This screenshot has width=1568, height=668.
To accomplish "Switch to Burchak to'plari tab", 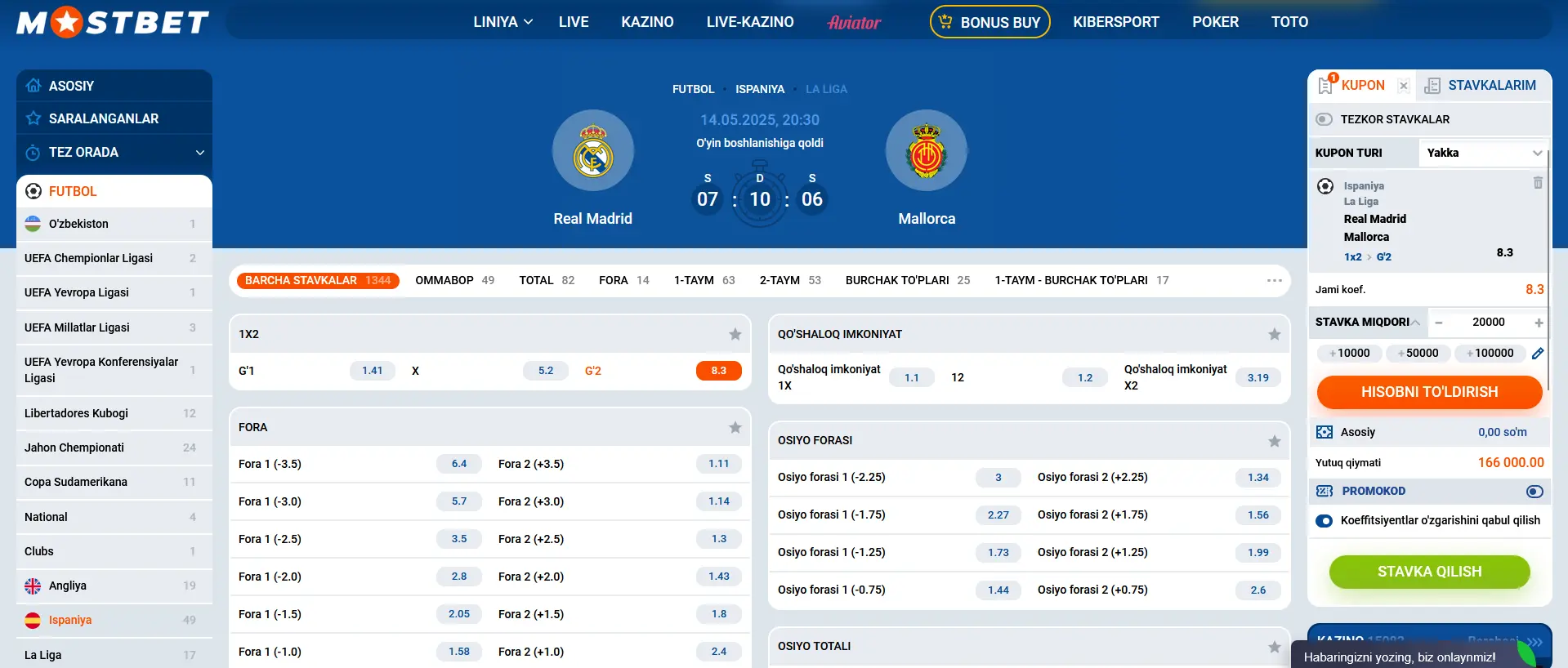I will point(908,280).
